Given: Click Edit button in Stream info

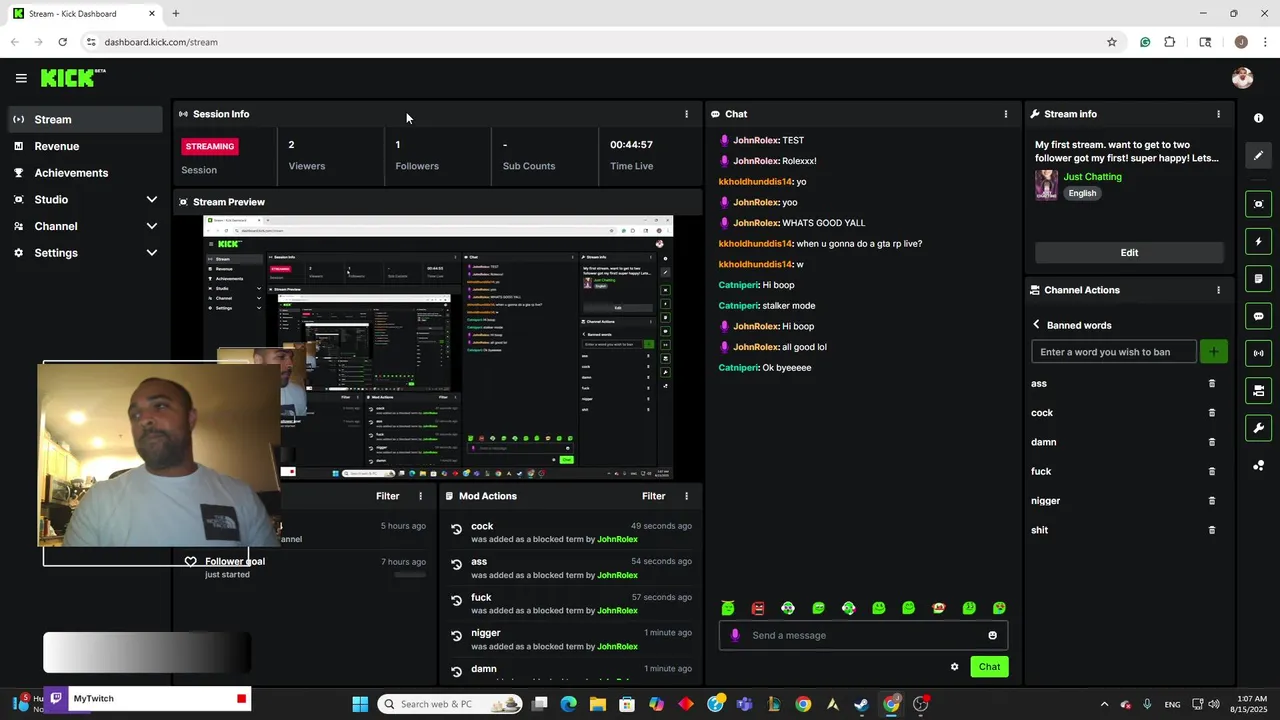Looking at the screenshot, I should [x=1129, y=253].
